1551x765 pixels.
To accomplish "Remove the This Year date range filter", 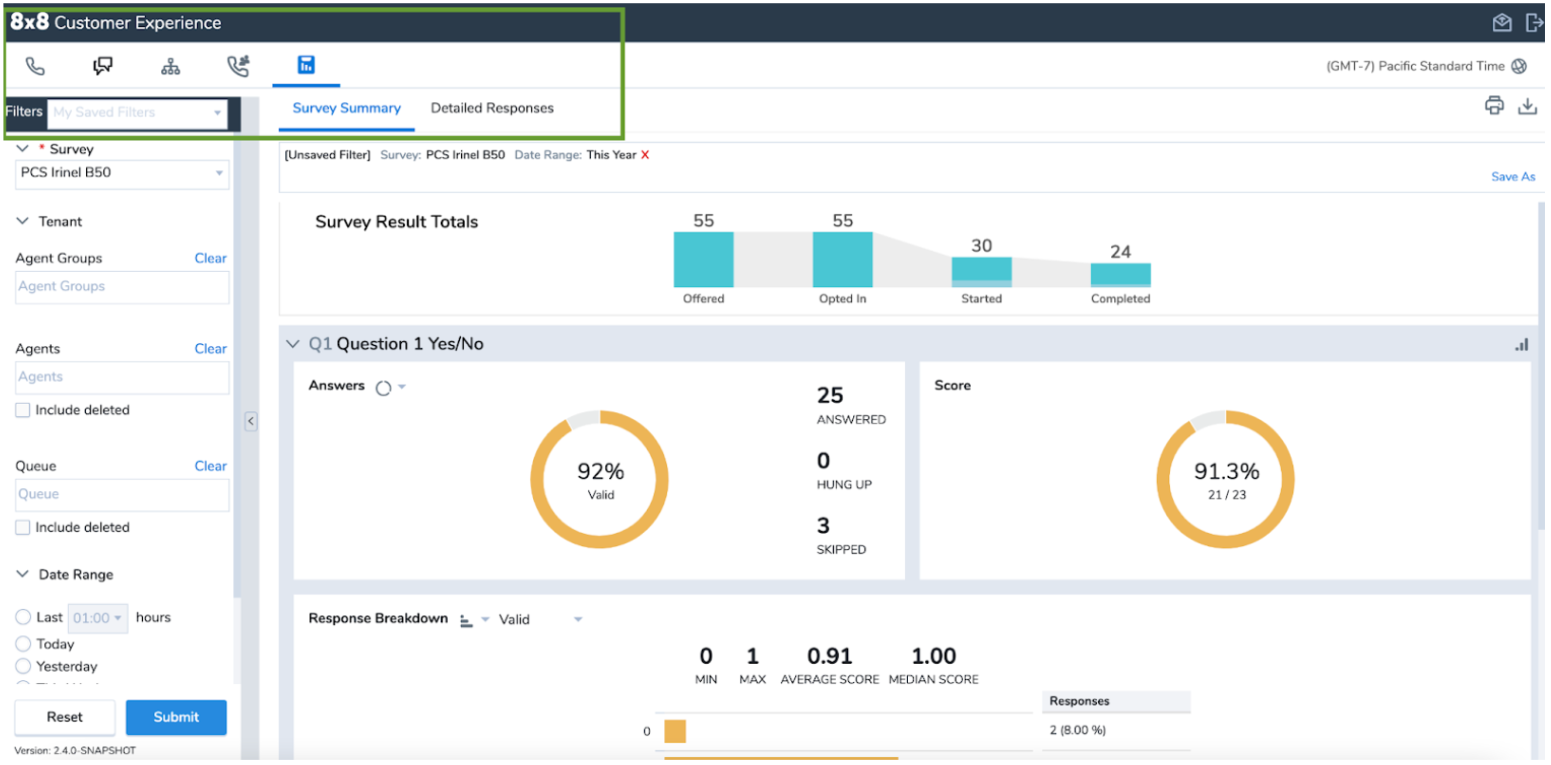I will (645, 155).
